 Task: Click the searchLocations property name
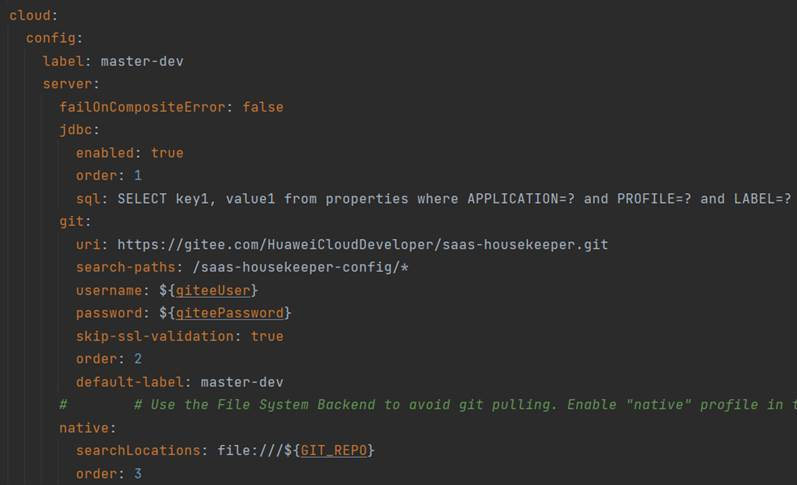click(142, 450)
